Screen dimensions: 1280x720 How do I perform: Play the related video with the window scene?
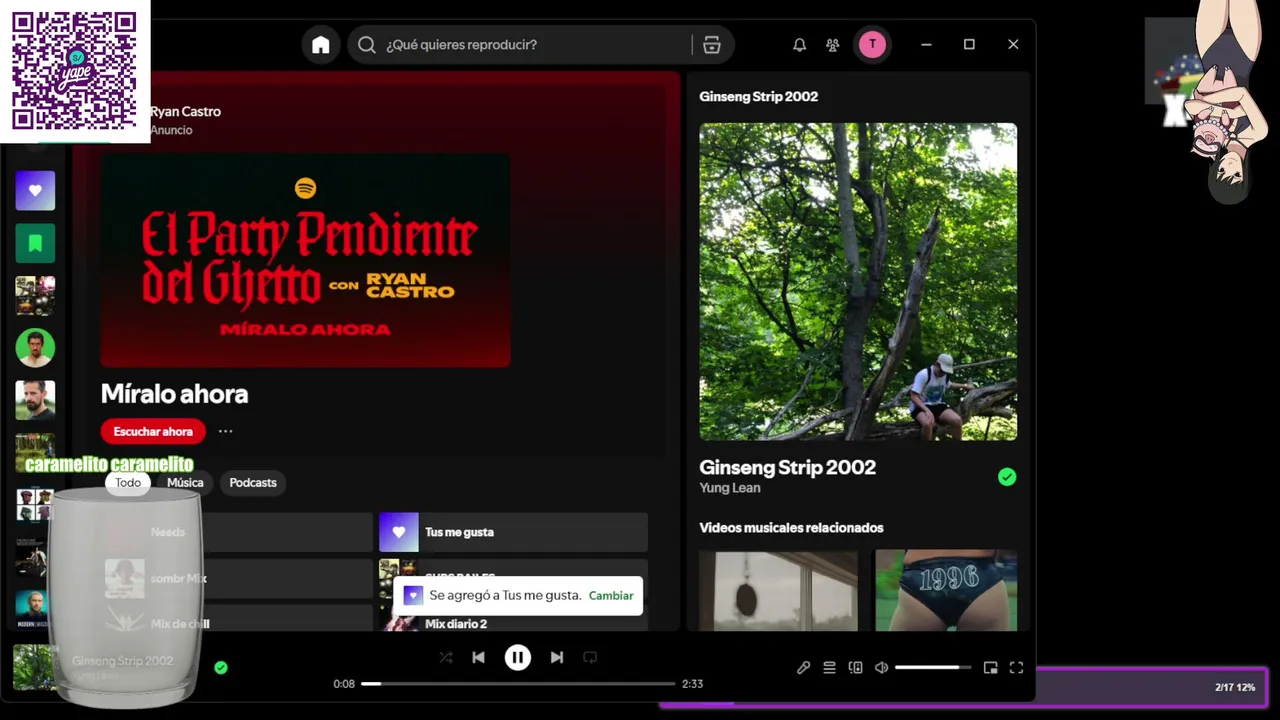coord(778,590)
